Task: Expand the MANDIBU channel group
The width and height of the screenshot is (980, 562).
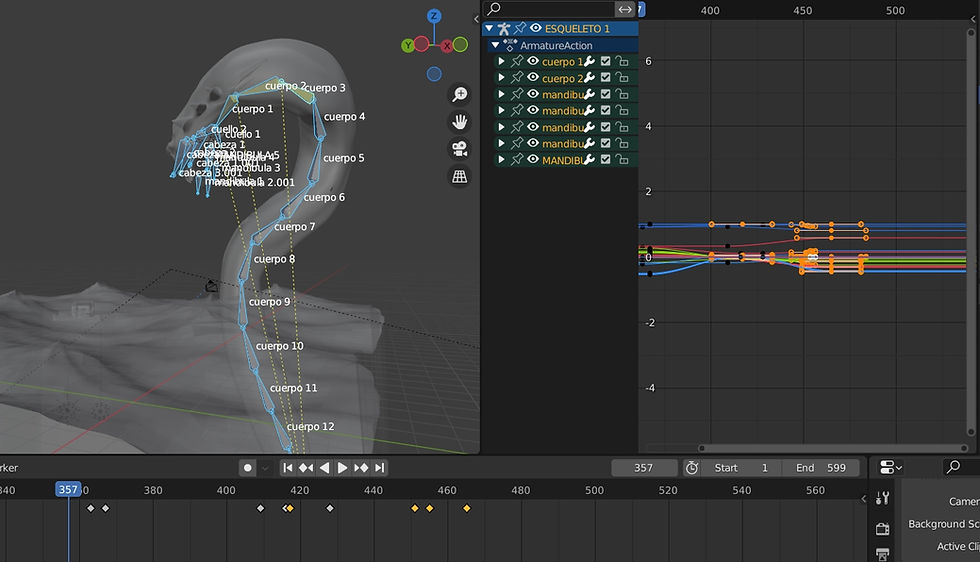Action: 501,160
